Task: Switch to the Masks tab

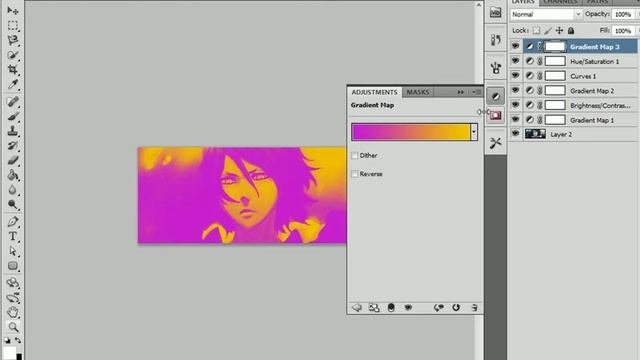Action: click(418, 92)
